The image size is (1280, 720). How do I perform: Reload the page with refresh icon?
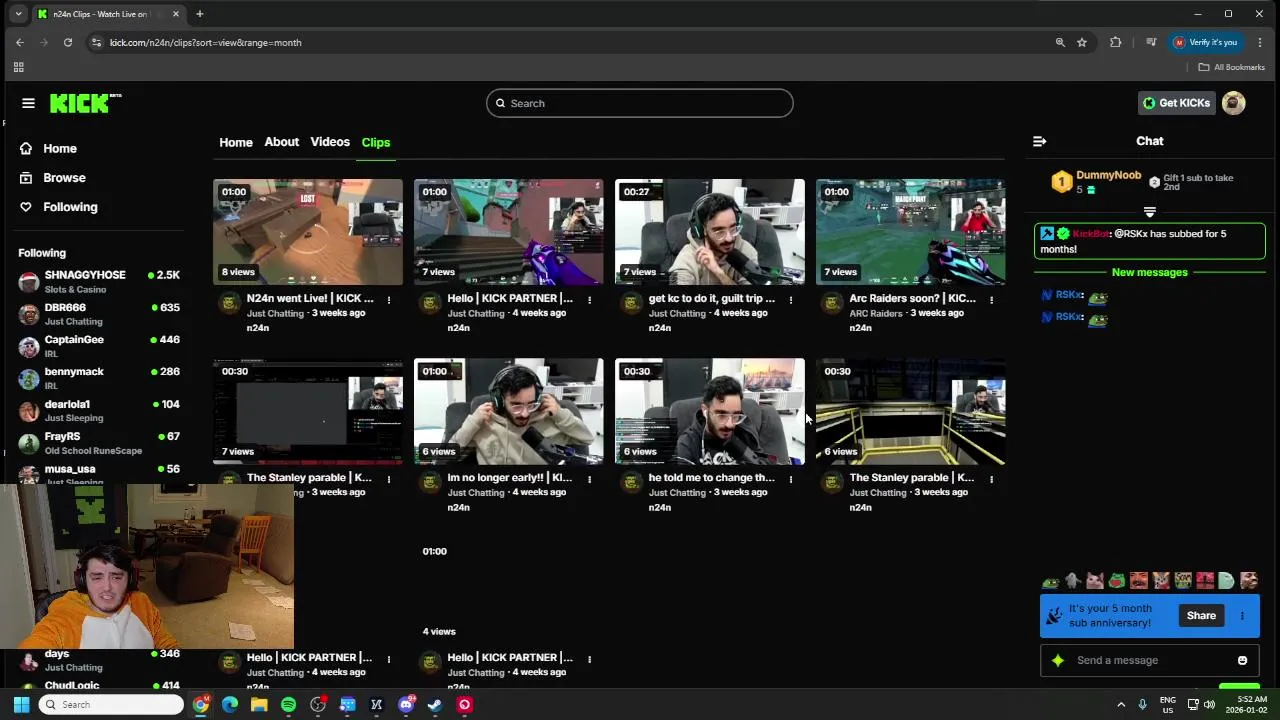68,42
